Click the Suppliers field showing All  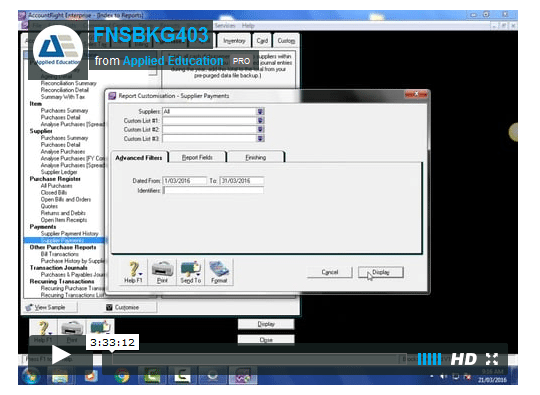[210, 112]
